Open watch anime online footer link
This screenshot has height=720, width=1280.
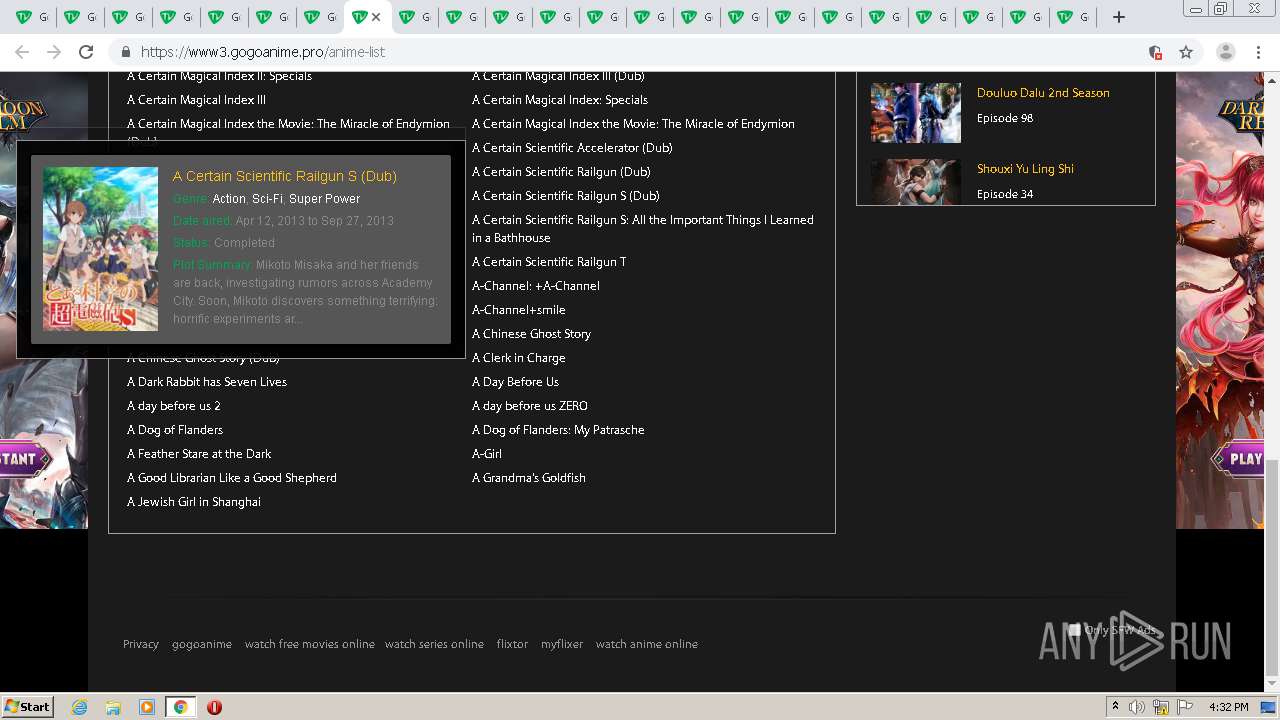[647, 644]
